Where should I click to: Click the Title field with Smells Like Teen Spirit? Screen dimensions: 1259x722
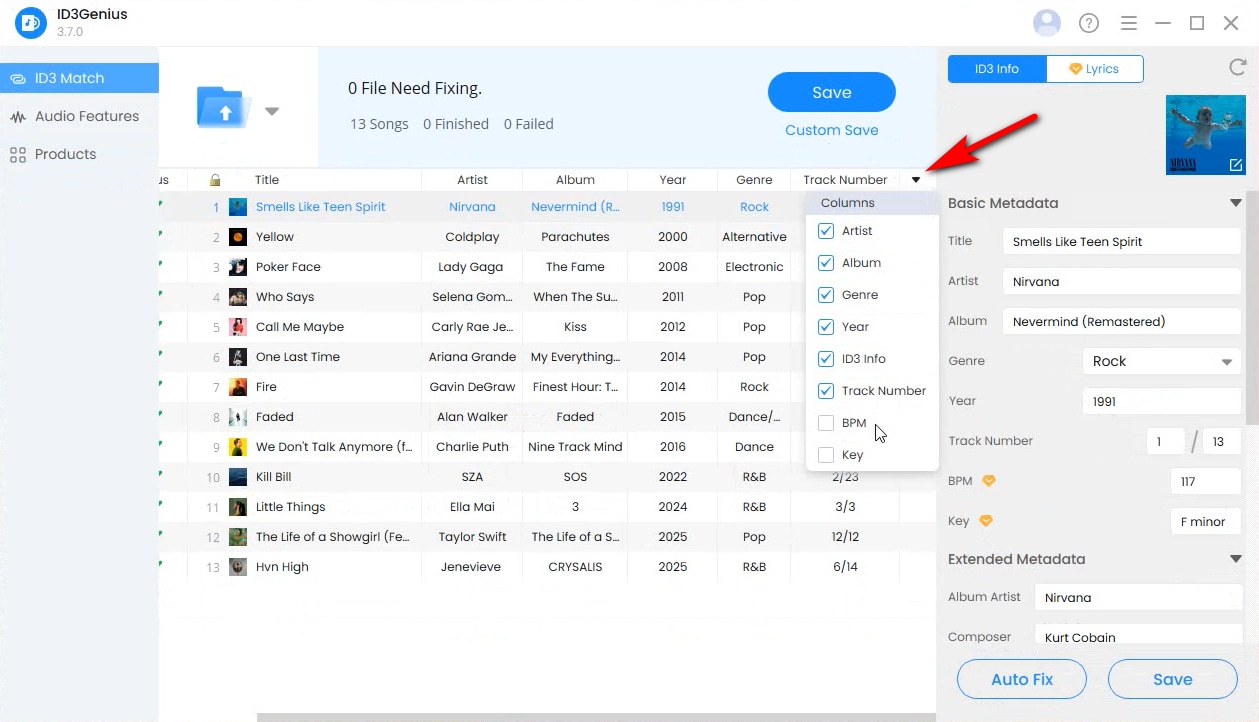[1120, 242]
